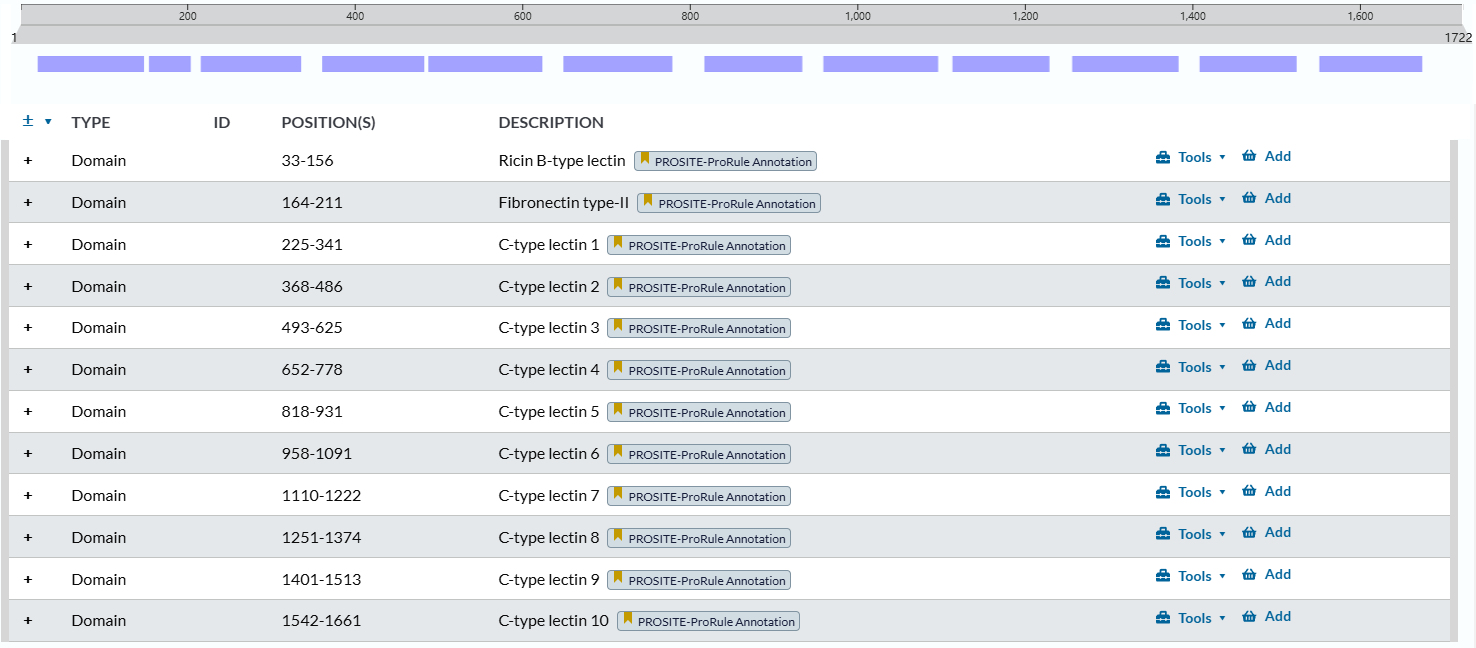Click the basket Add icon for Ricin B-type lectin
This screenshot has width=1476, height=648.
1248,157
